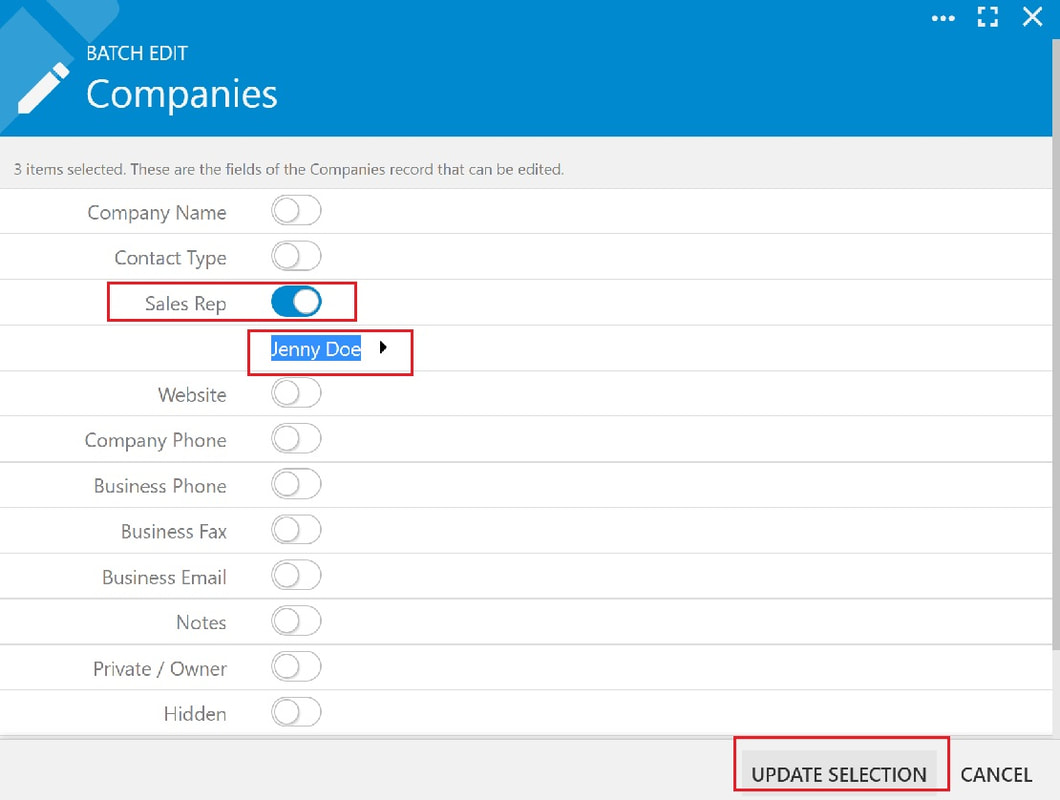
Task: Open the three-dots more options menu
Action: click(x=943, y=18)
